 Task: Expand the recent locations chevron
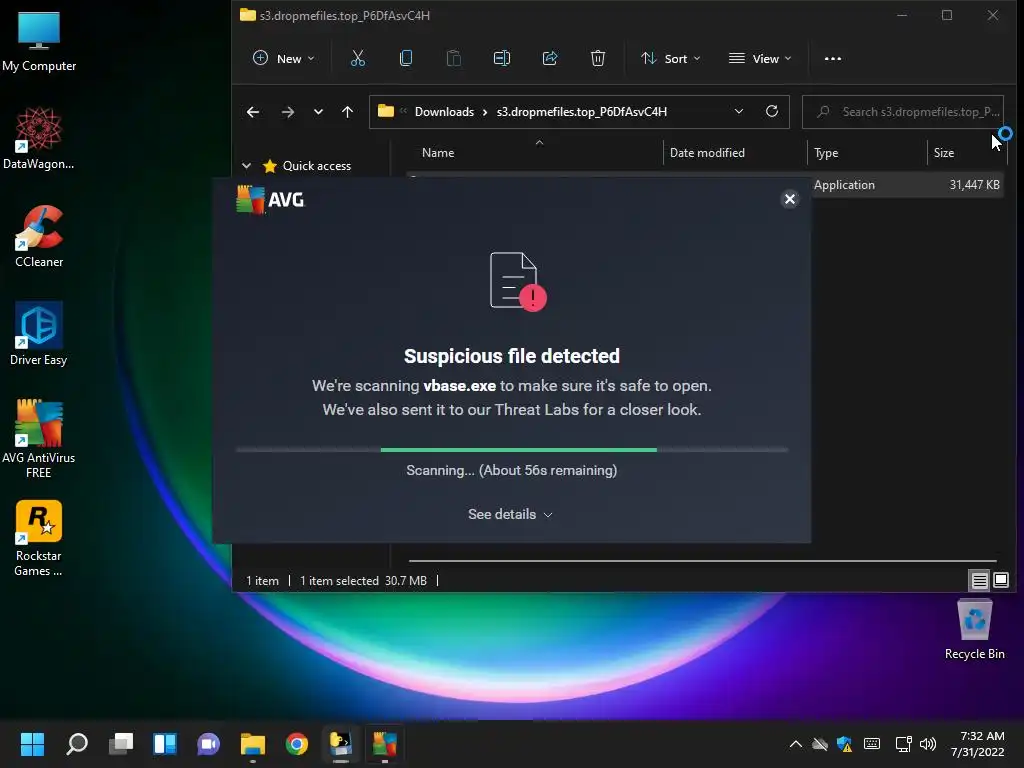(x=318, y=112)
